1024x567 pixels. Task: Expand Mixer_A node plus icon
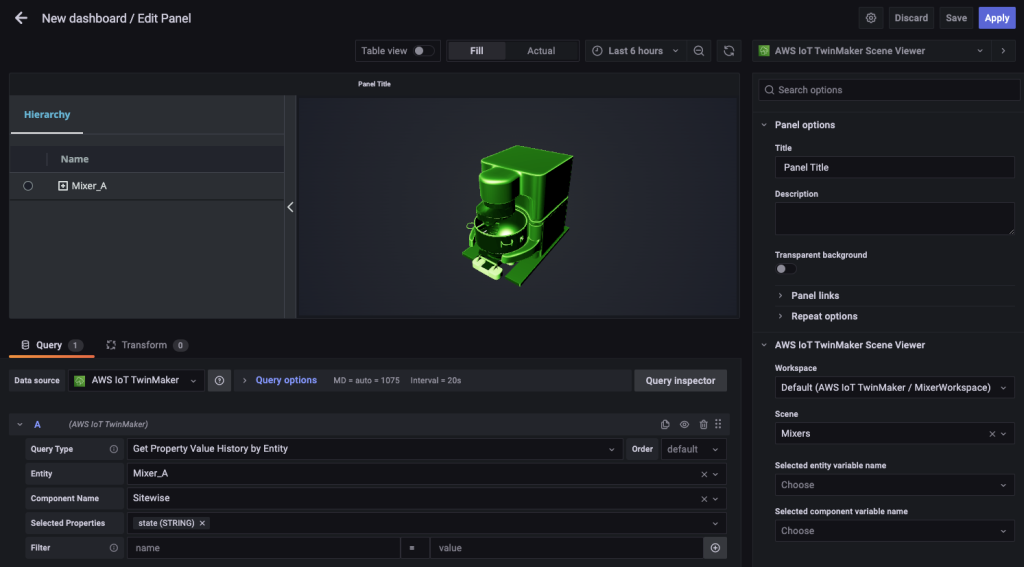(63, 186)
